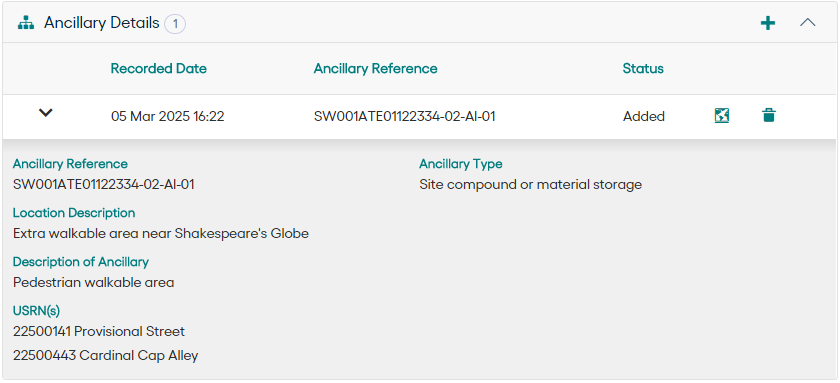Sort by Status column header
The width and height of the screenshot is (840, 383).
(643, 69)
